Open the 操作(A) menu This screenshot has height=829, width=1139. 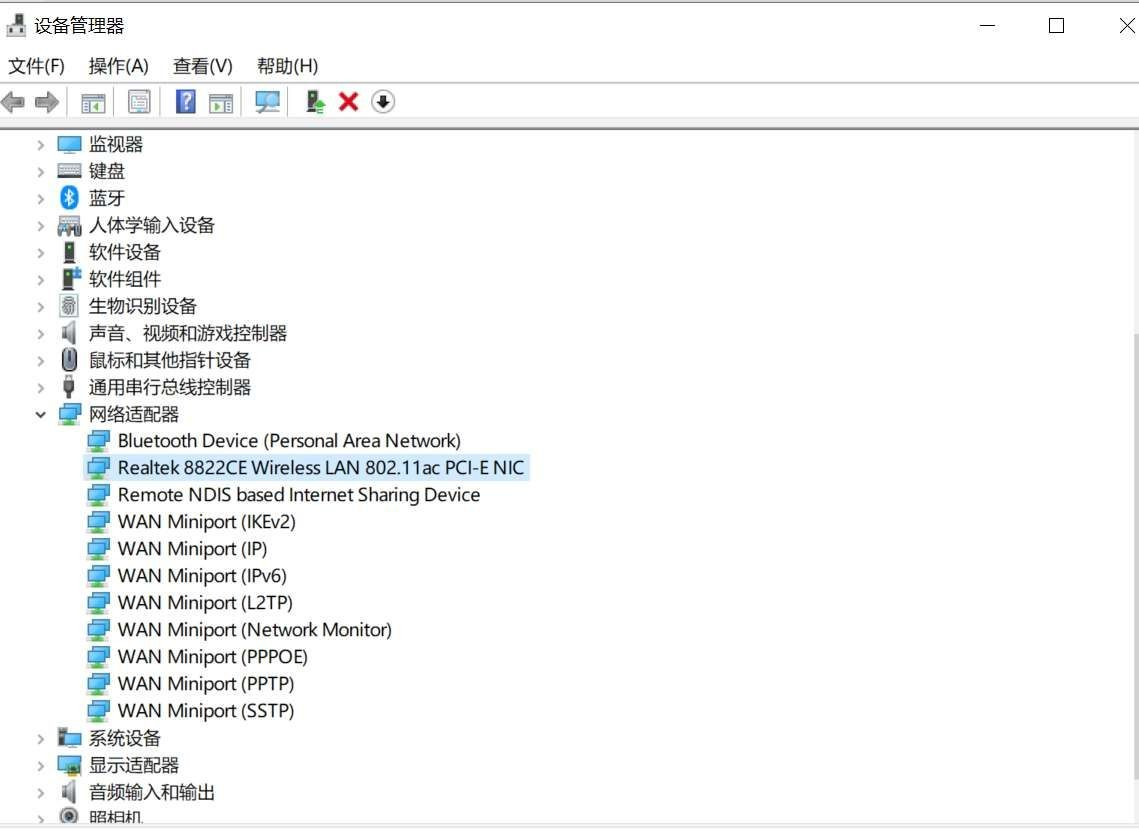[118, 66]
